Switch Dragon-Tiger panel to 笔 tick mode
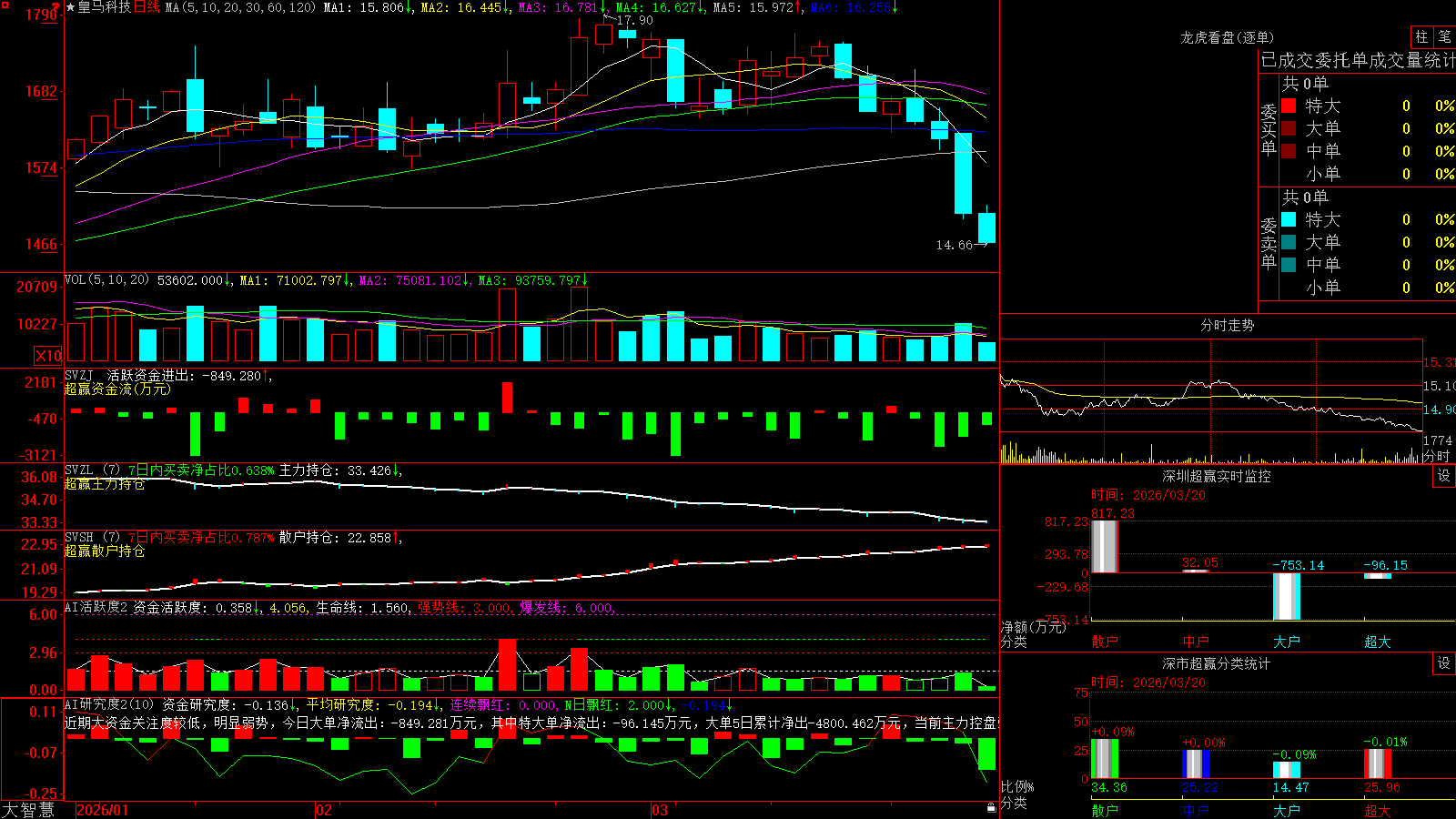The width and height of the screenshot is (1456, 819). 1444,36
